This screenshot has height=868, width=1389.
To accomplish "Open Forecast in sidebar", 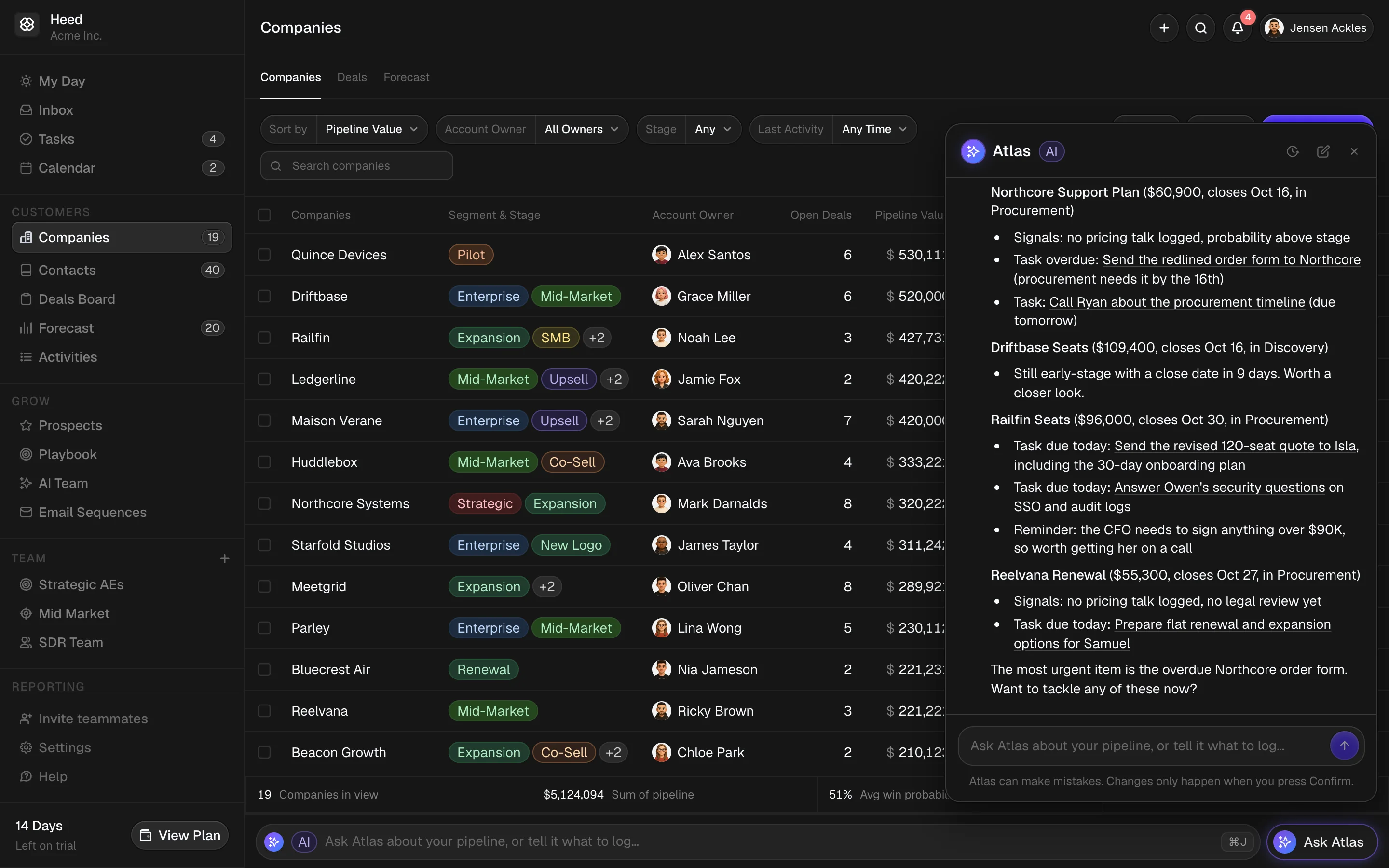I will (122, 328).
